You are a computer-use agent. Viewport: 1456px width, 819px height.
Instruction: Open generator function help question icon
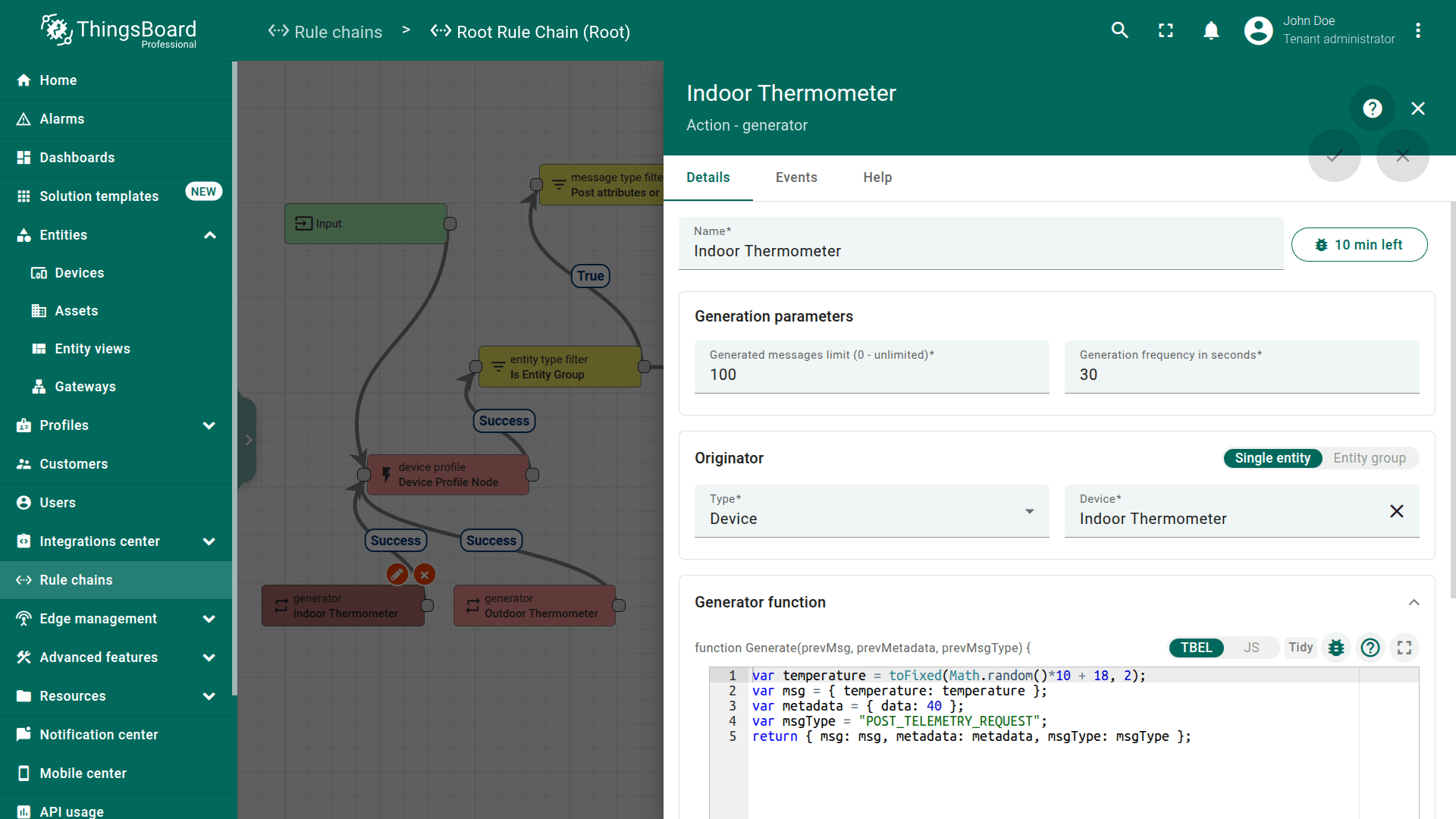coord(1370,648)
